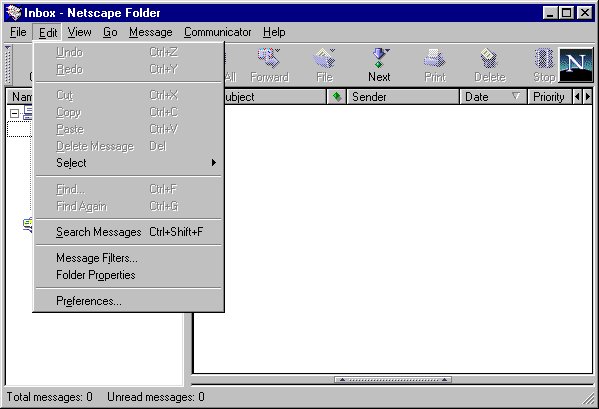This screenshot has width=599, height=409.
Task: Click the Name column header in folder pane
Action: (x=20, y=97)
